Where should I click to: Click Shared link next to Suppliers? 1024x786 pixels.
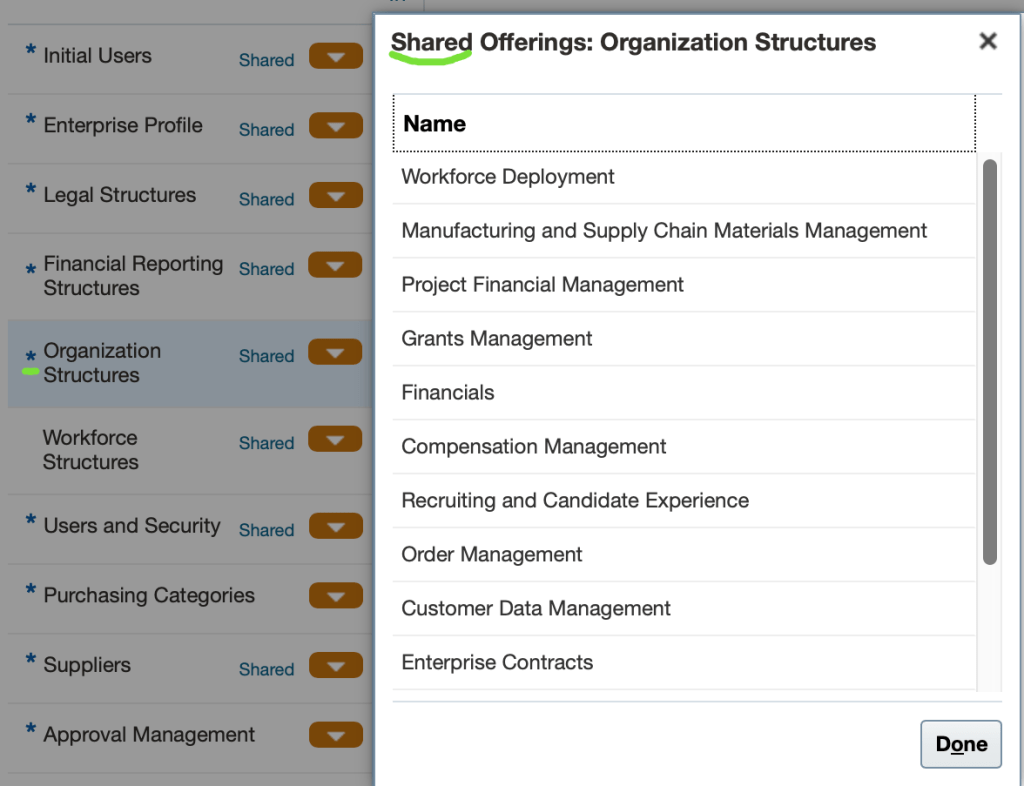click(x=266, y=669)
